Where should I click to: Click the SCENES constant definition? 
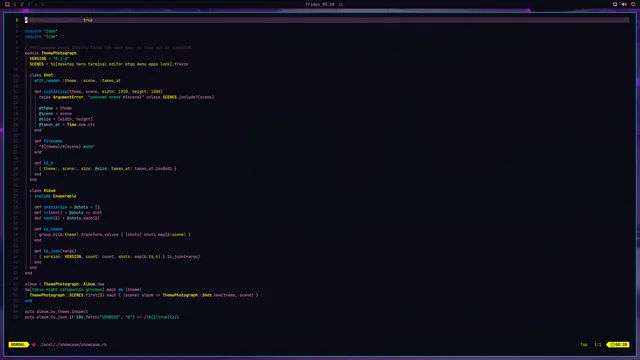[109, 64]
